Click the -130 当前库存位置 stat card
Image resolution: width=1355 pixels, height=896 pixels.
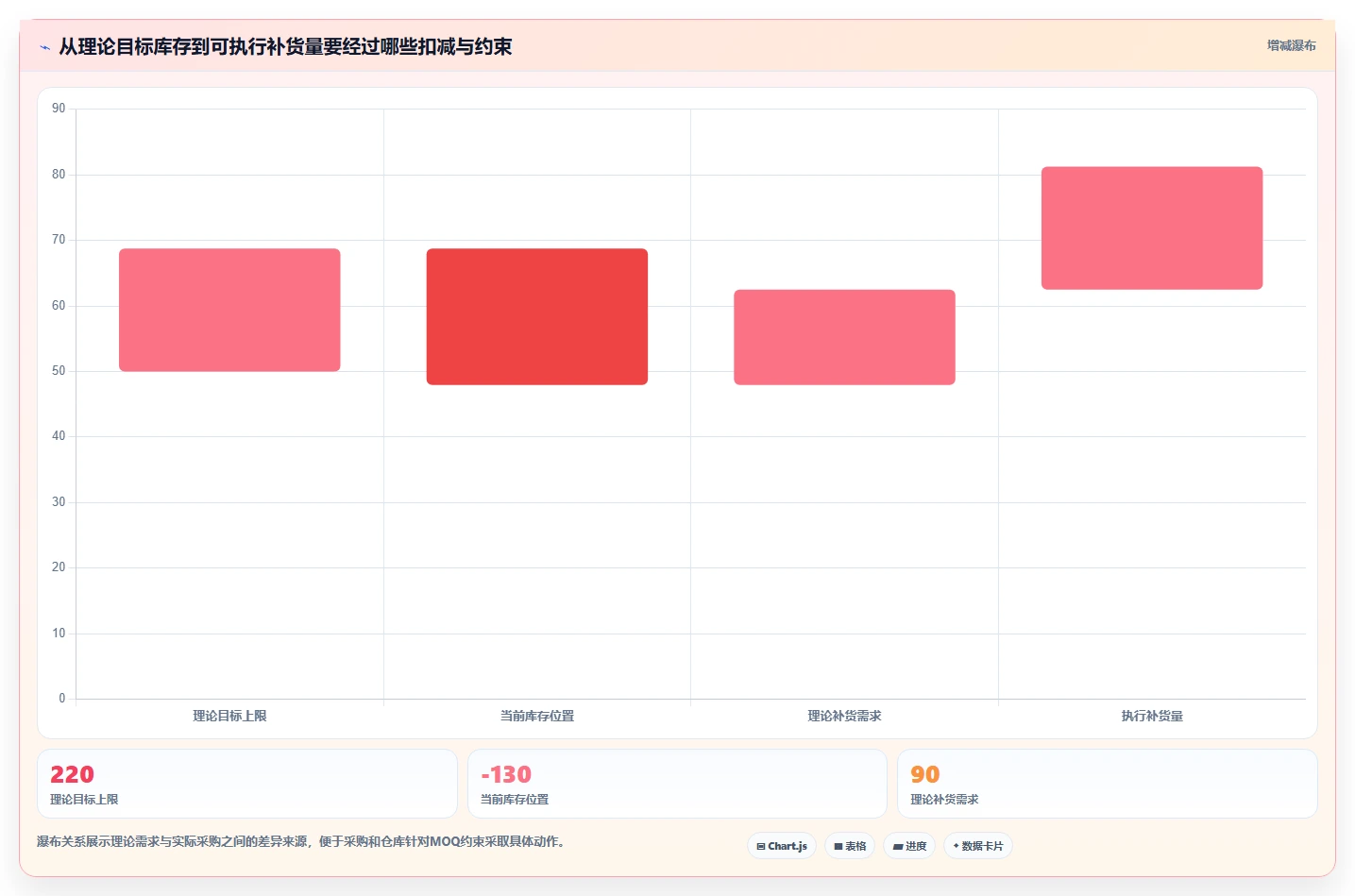point(677,784)
